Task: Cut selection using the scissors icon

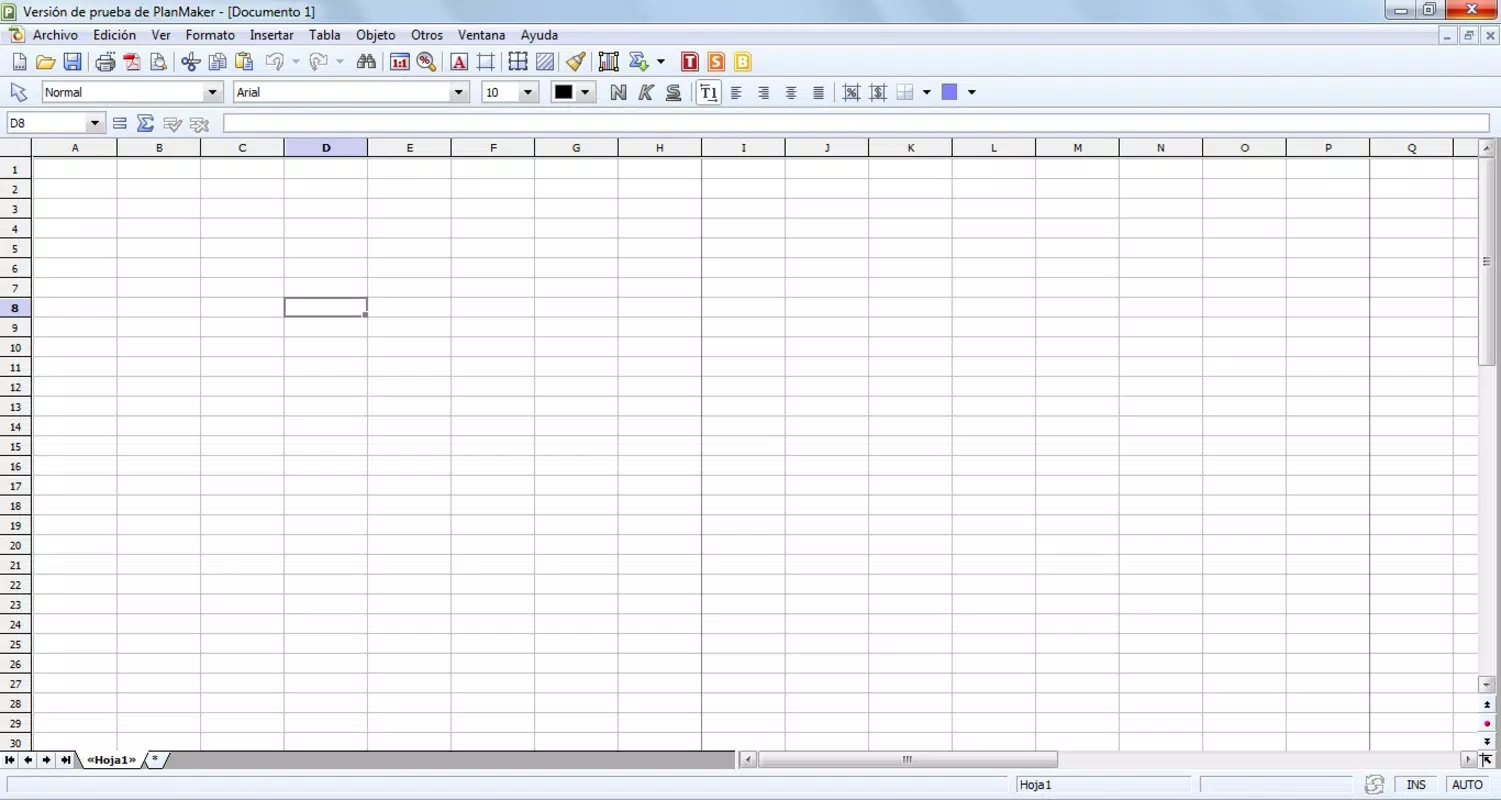Action: tap(191, 62)
